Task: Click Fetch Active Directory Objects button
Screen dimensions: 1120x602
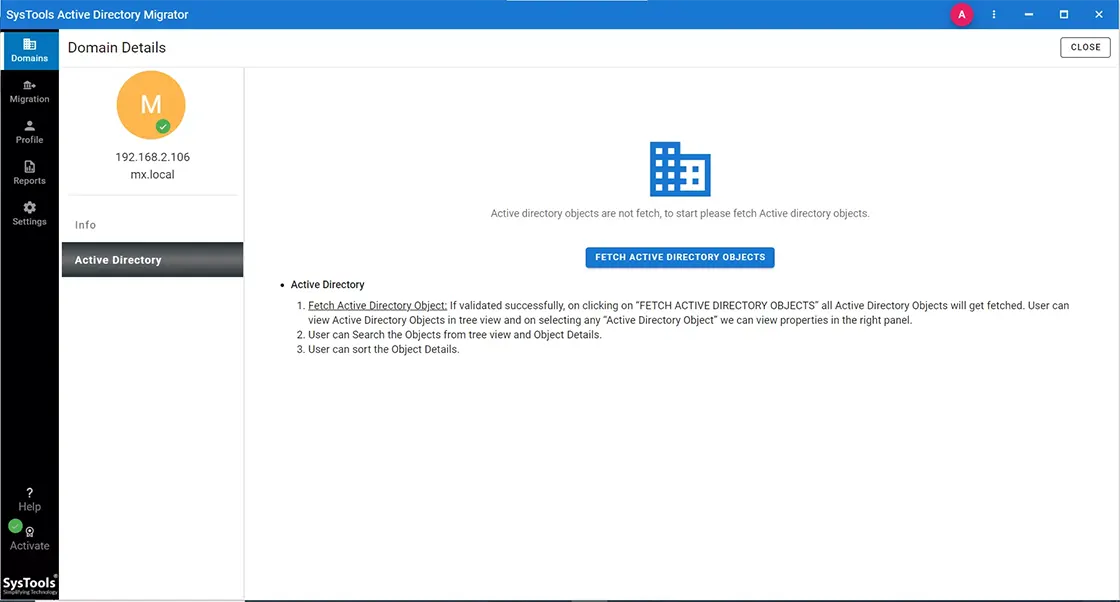Action: [680, 257]
